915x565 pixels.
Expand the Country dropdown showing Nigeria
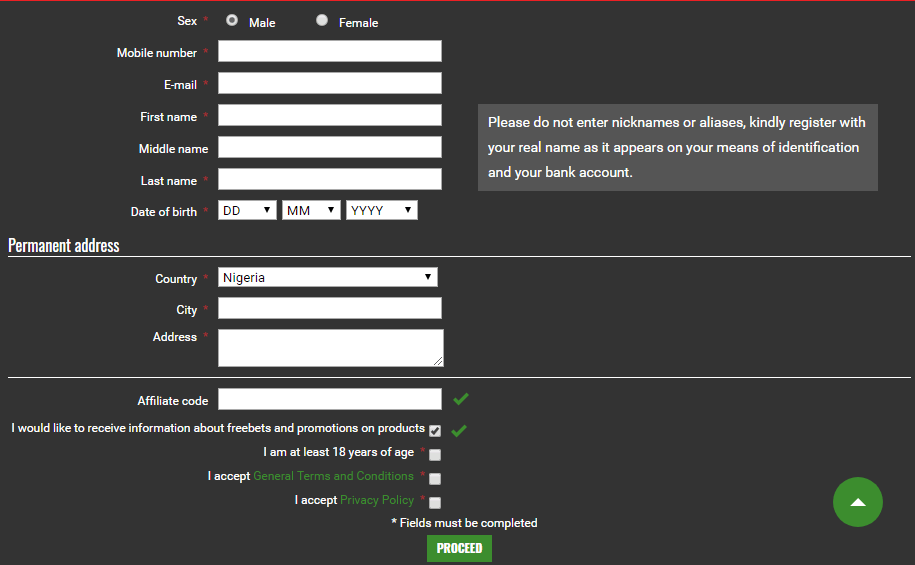[328, 277]
